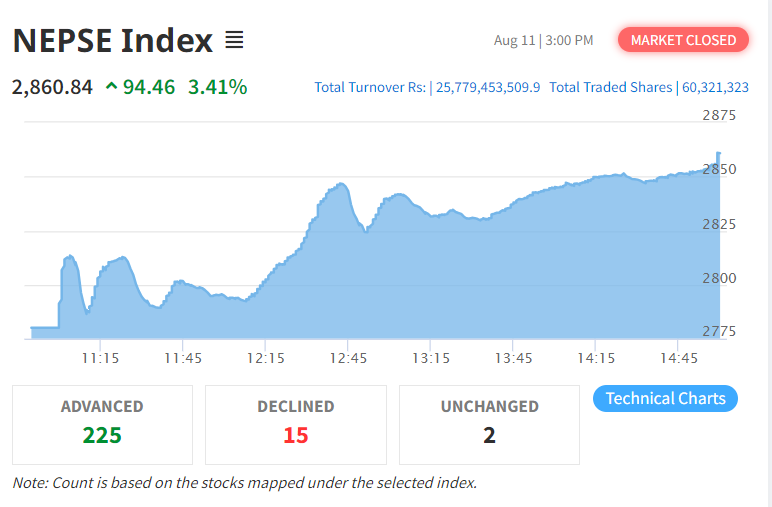The image size is (772, 507).
Task: Click the green up-arrow change indicator
Action: [110, 87]
